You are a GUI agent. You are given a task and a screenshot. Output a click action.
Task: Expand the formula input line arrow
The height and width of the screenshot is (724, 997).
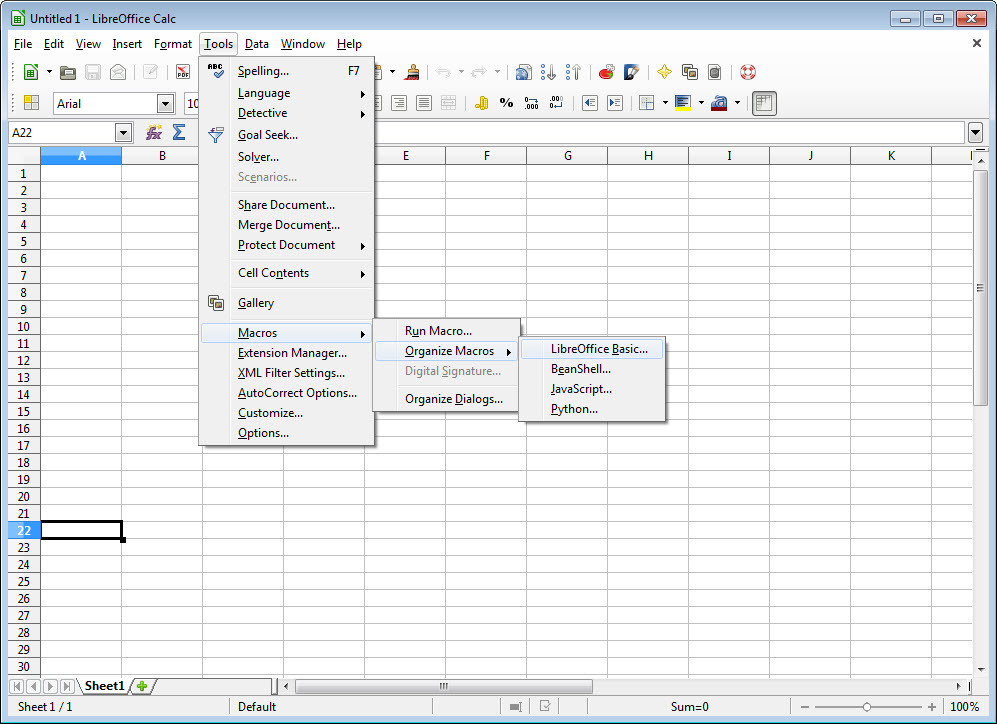[x=975, y=133]
